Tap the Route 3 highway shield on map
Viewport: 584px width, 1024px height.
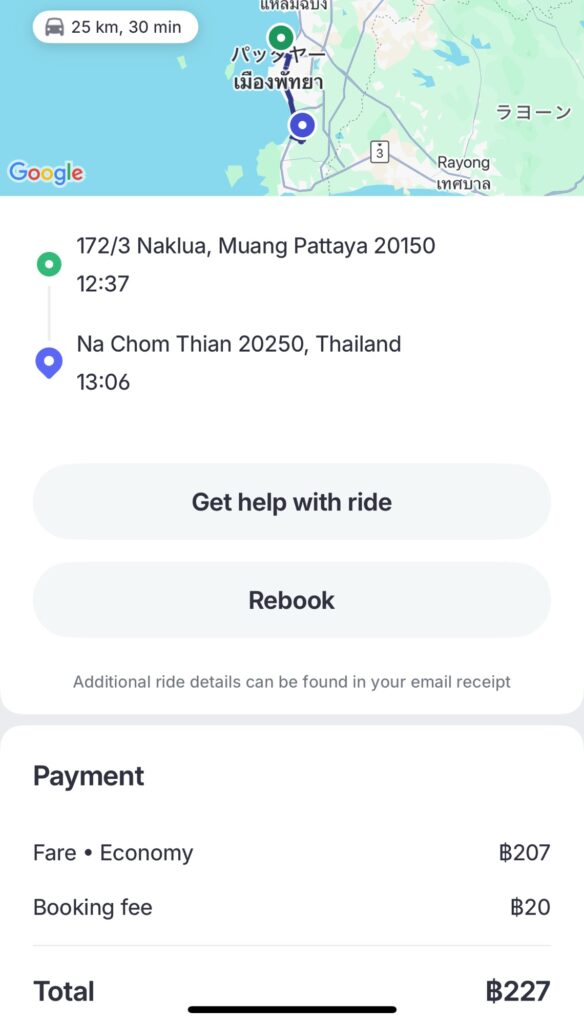pos(380,152)
